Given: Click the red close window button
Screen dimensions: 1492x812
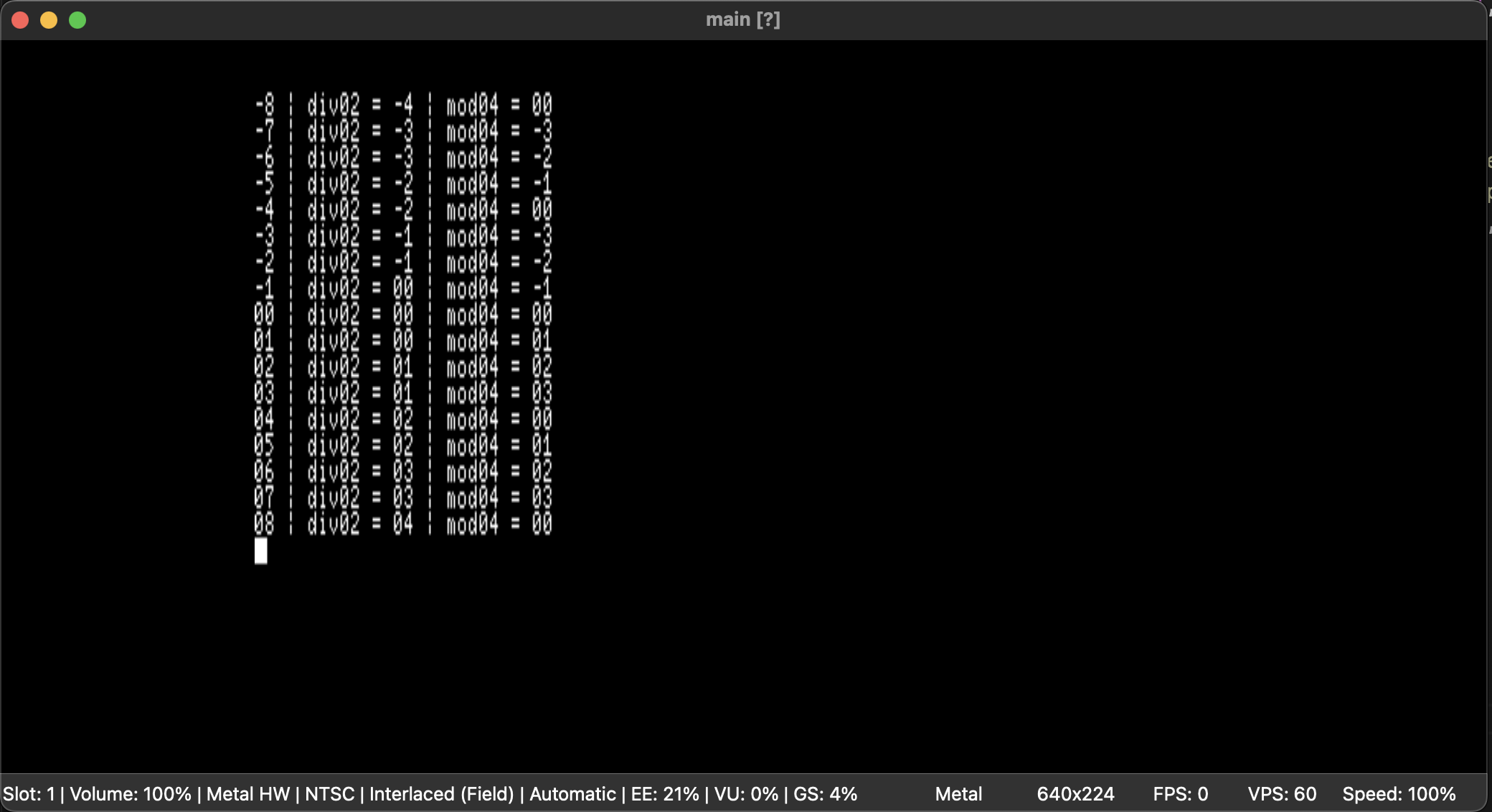Looking at the screenshot, I should [20, 20].
